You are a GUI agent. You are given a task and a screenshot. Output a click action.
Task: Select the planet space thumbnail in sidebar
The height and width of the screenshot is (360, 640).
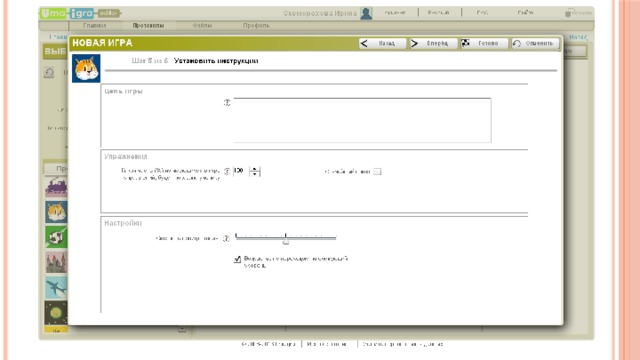tap(56, 313)
